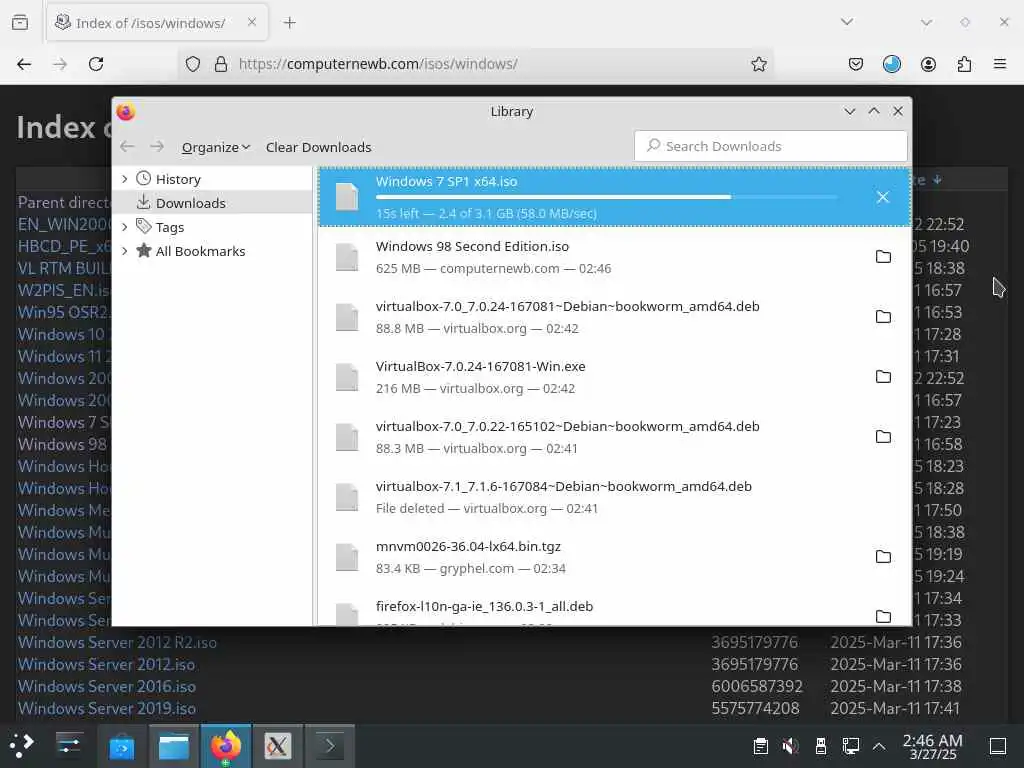Show folder for firefox-l10n-ga-ie deb file
Image resolution: width=1024 pixels, height=768 pixels.
tap(883, 616)
